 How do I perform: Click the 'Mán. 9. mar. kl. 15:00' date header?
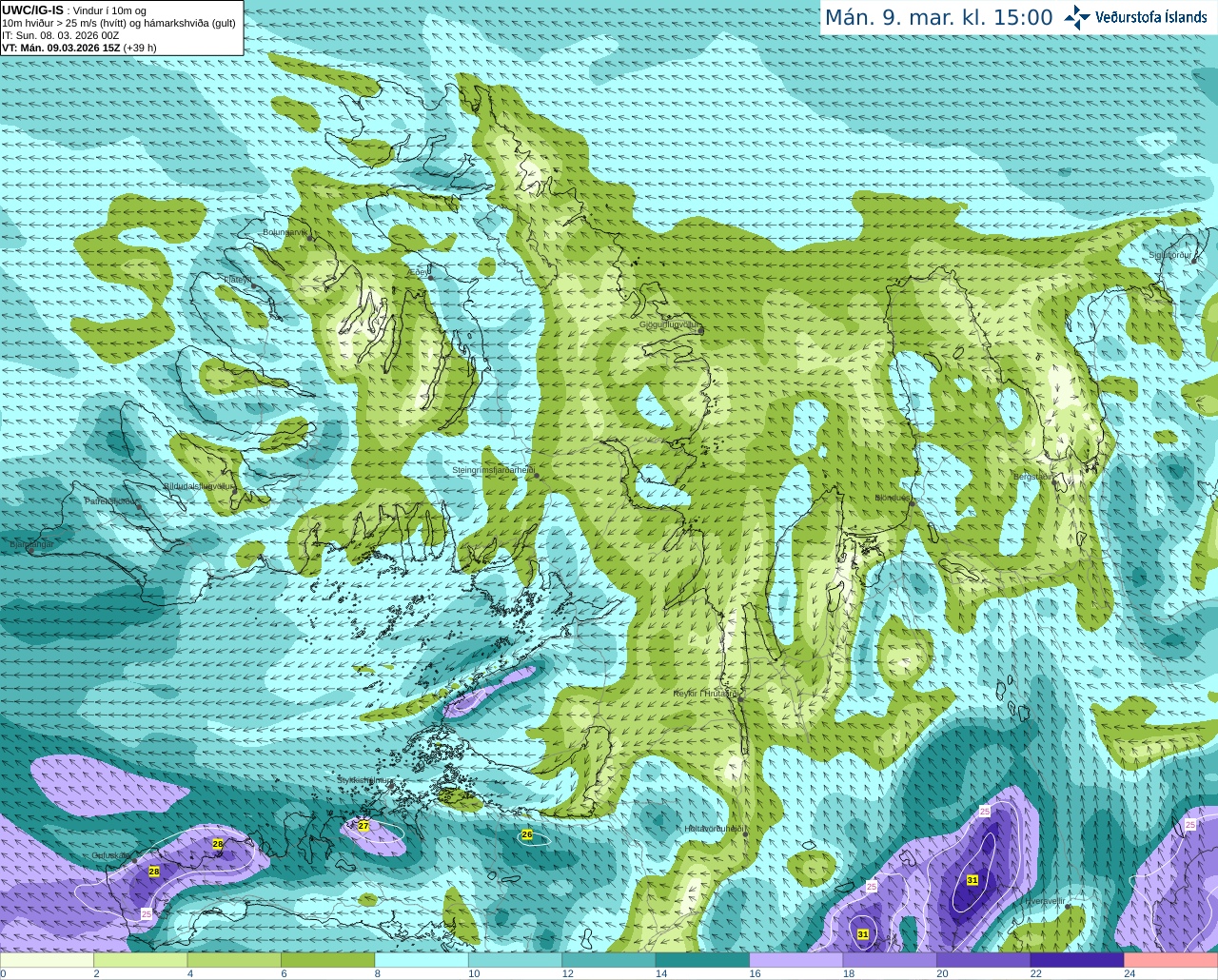938,17
